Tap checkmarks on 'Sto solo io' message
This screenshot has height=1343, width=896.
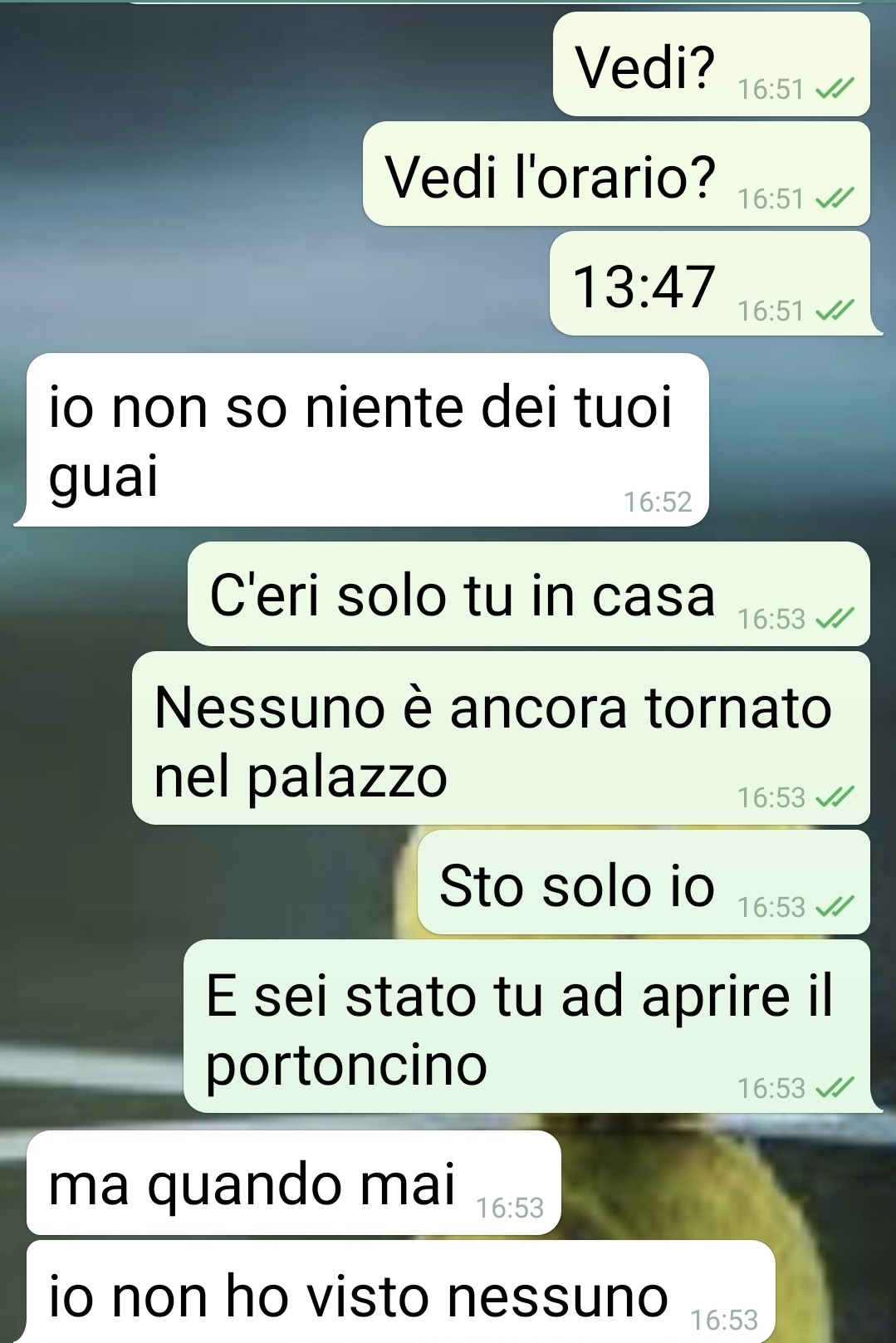tap(835, 906)
